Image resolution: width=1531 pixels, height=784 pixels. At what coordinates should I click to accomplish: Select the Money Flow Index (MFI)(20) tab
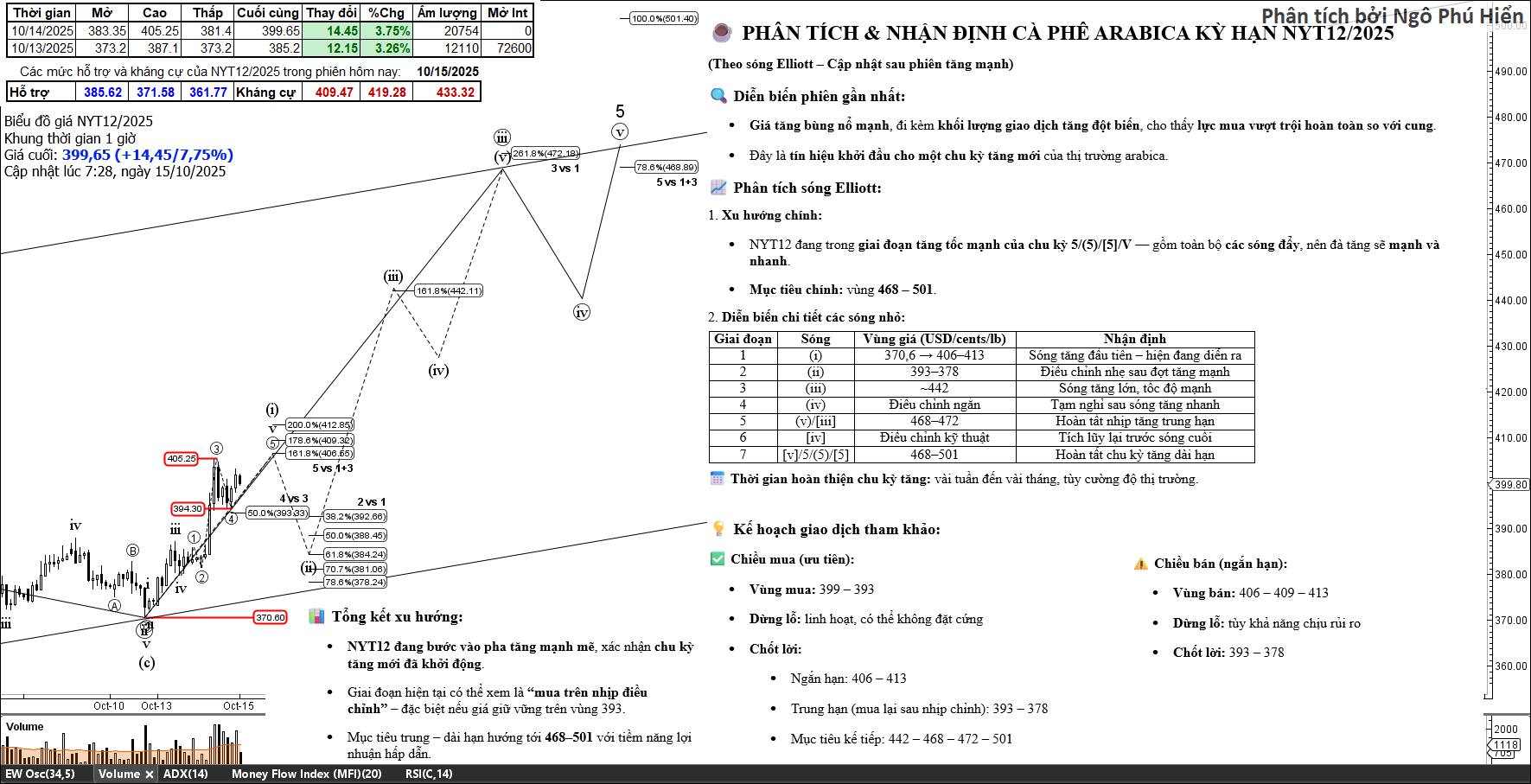point(306,774)
